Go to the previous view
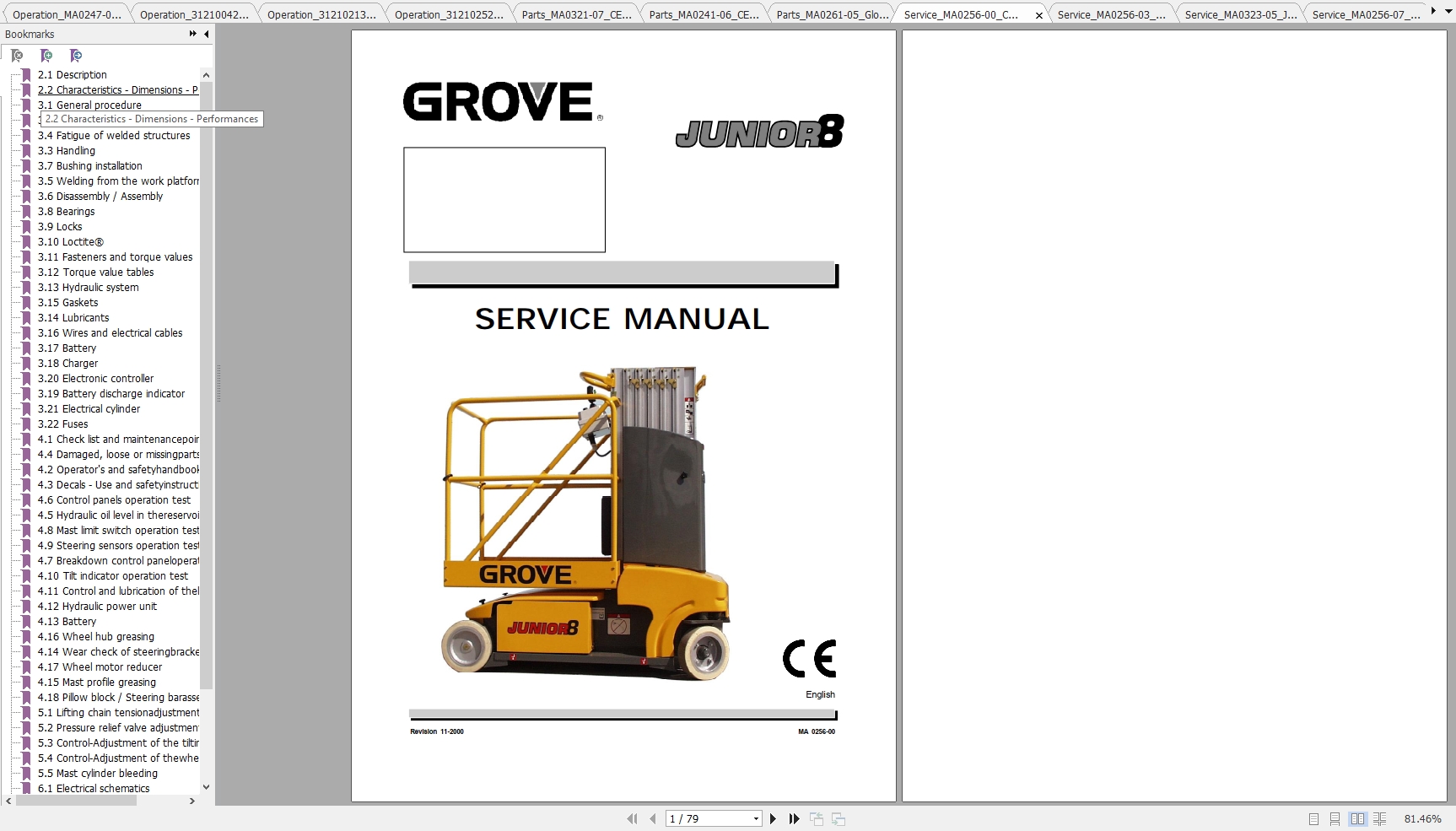1456x831 pixels. [x=816, y=818]
